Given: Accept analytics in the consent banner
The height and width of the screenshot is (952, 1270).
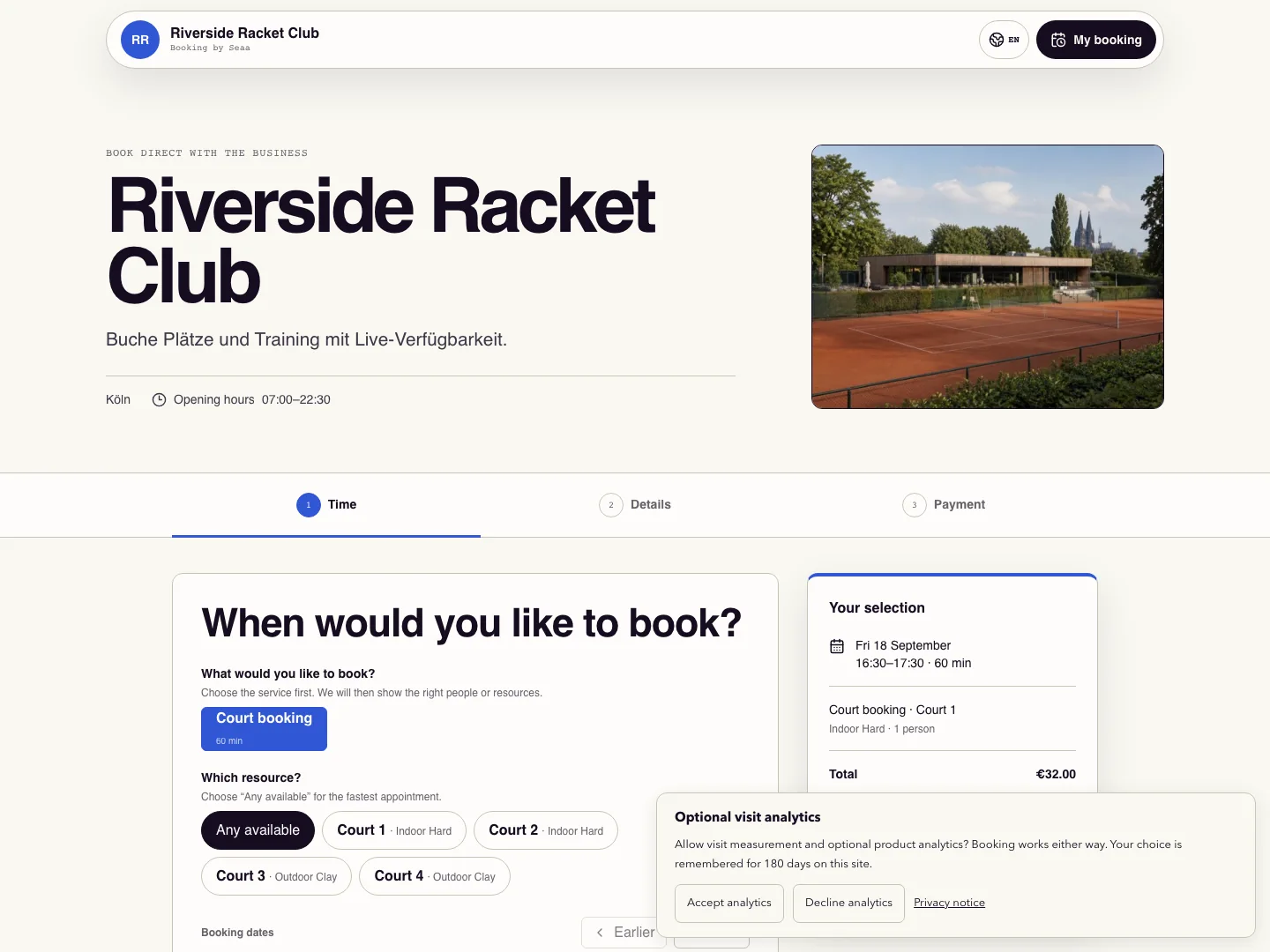Looking at the screenshot, I should 729,904.
